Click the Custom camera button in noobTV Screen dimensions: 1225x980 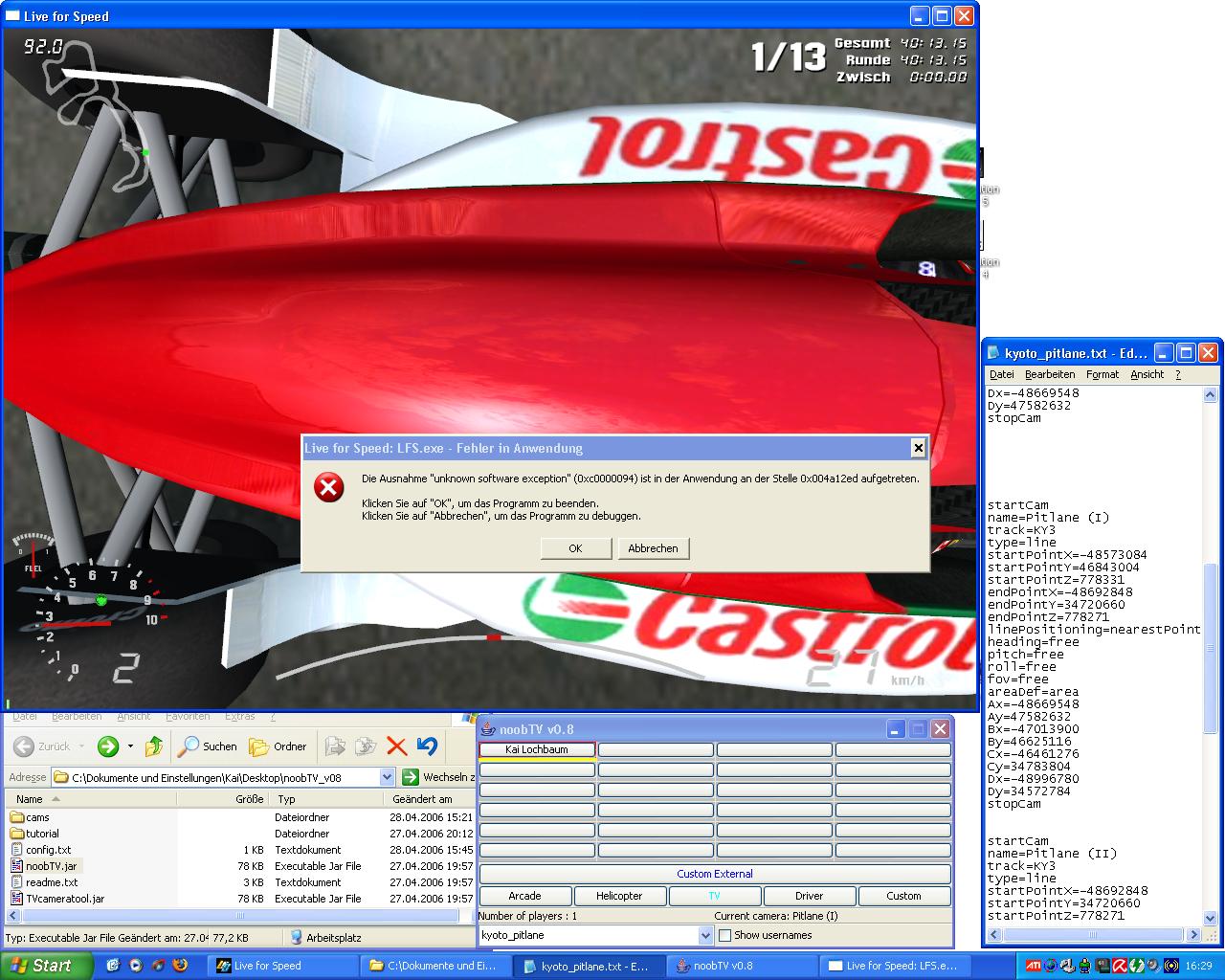(903, 896)
